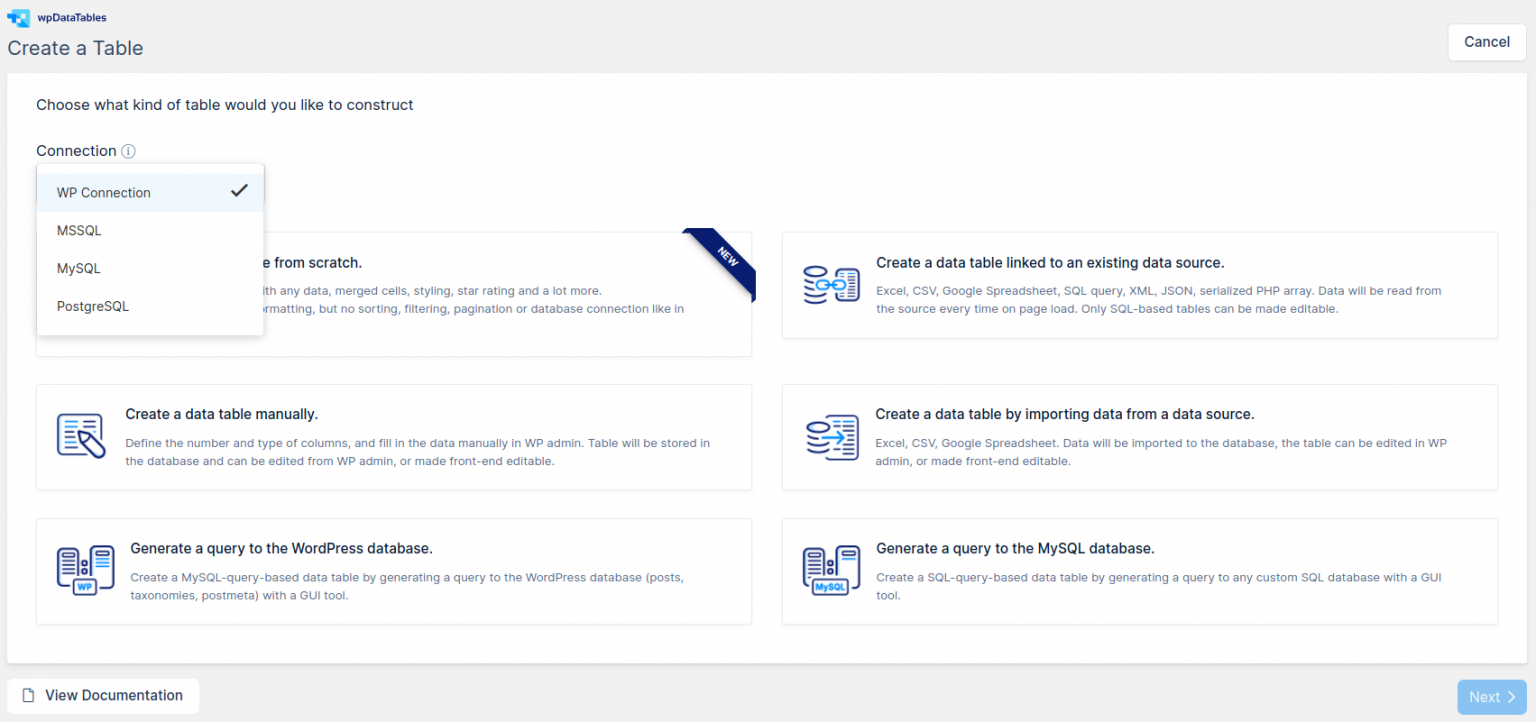The width and height of the screenshot is (1536, 722).
Task: Select the checked WP Connection option
Action: [x=103, y=192]
